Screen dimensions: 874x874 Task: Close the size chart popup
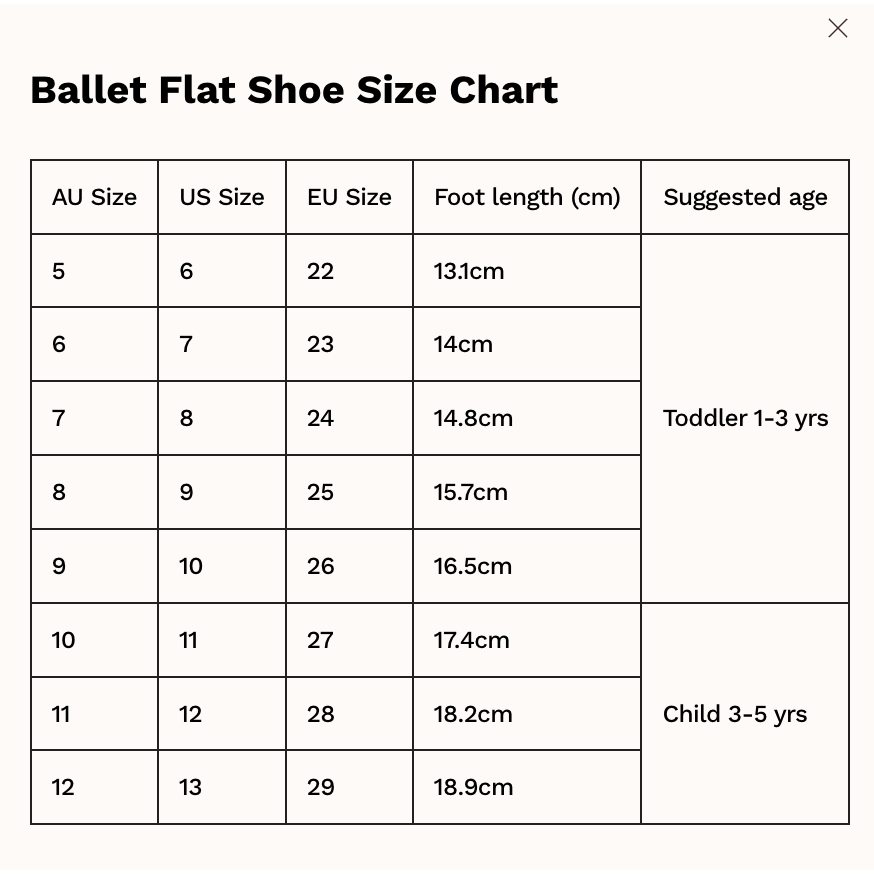tap(837, 28)
